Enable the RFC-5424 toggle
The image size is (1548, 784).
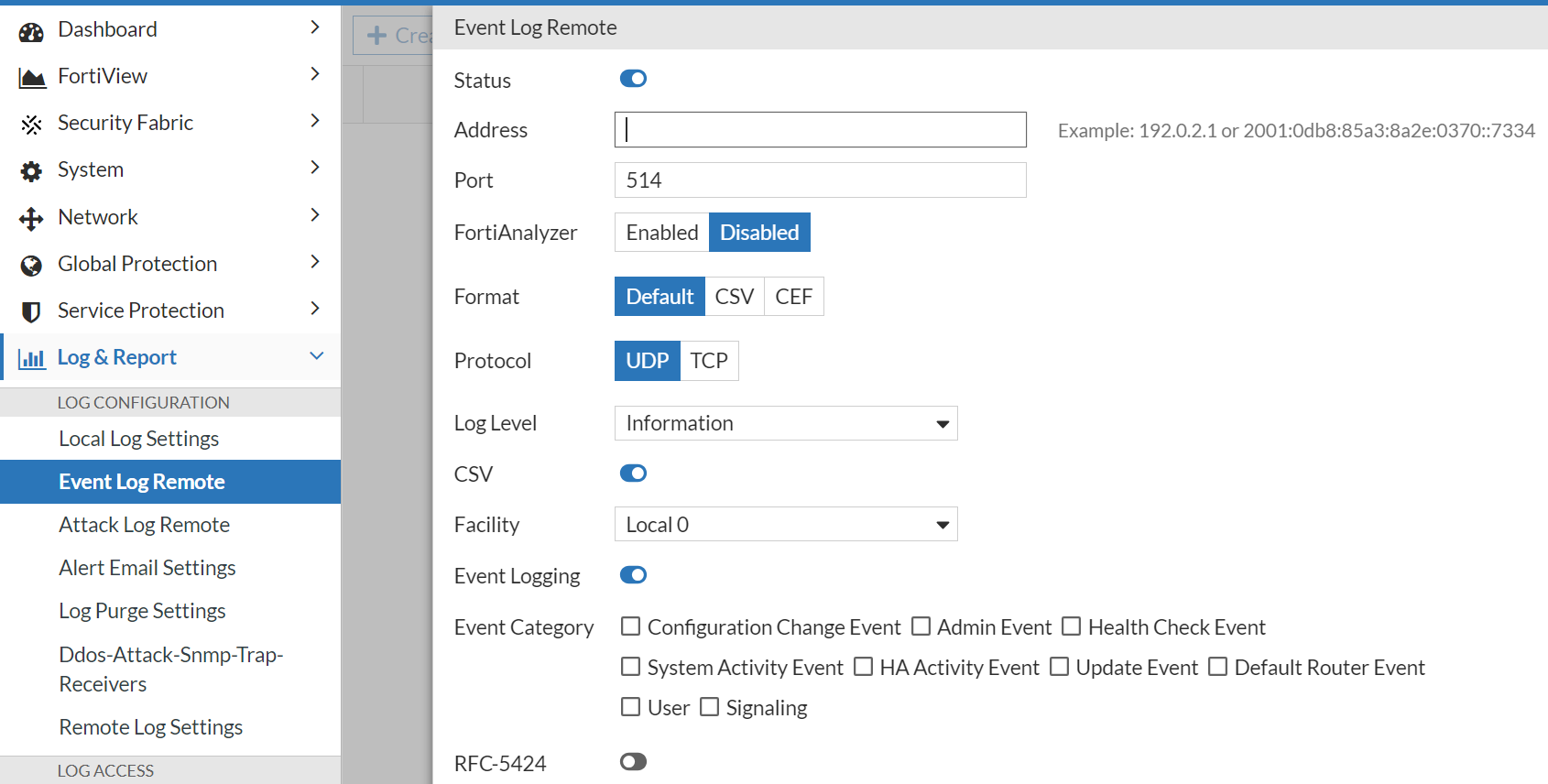pos(633,762)
